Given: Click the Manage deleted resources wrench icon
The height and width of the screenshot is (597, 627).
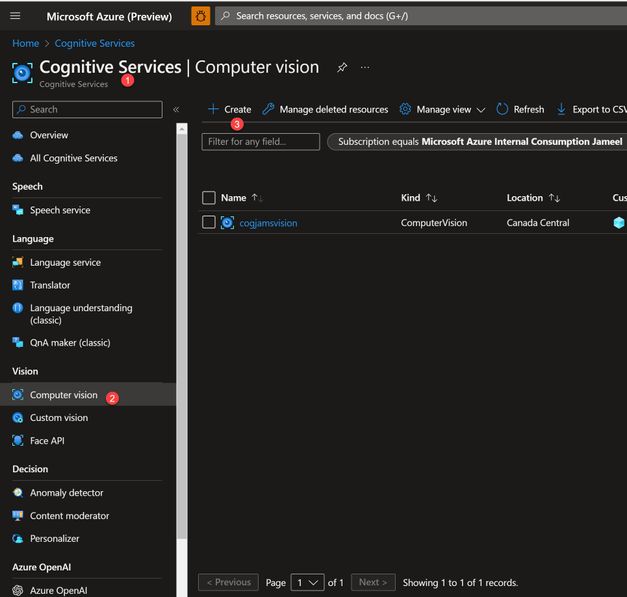Looking at the screenshot, I should [x=268, y=109].
